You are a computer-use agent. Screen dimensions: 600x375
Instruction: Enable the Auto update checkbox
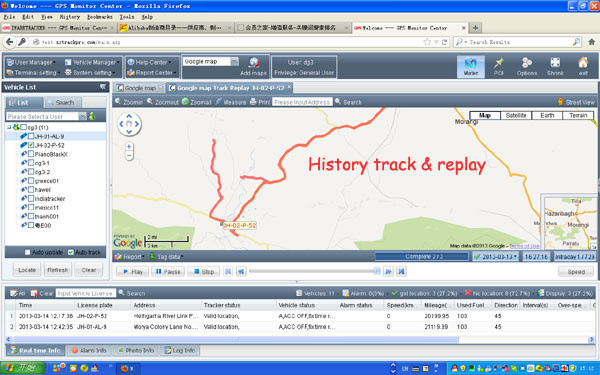point(28,252)
